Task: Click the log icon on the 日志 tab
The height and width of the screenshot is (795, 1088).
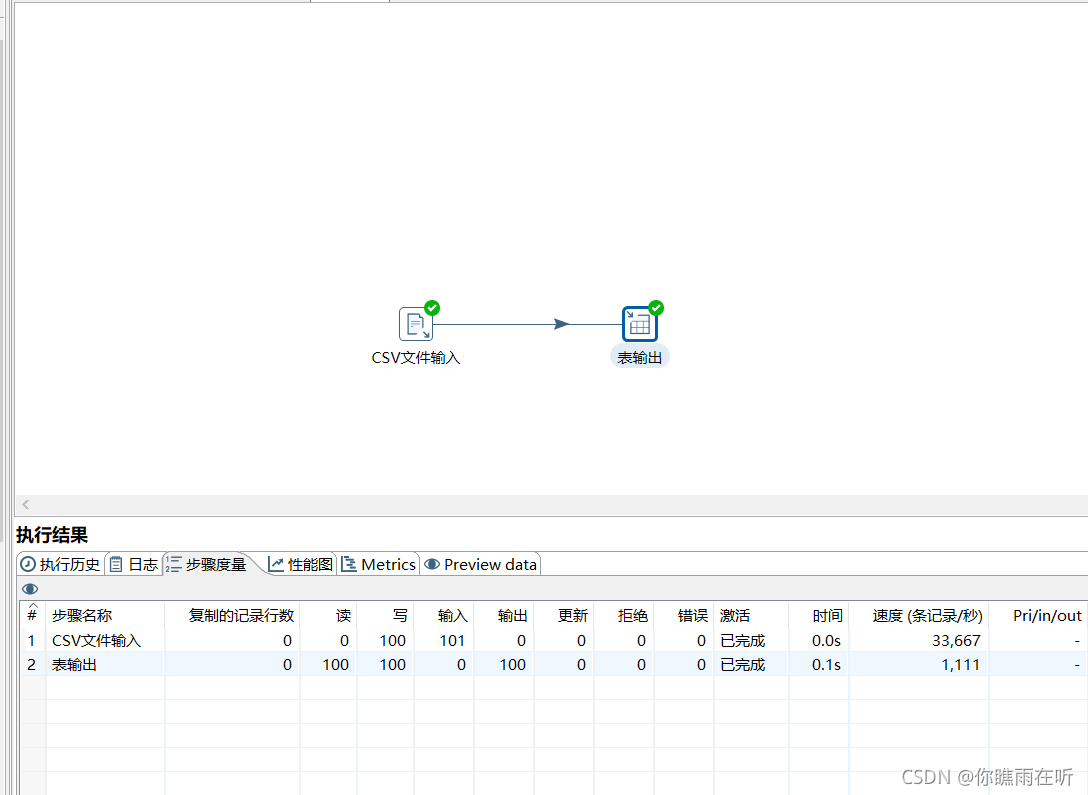Action: tap(117, 563)
